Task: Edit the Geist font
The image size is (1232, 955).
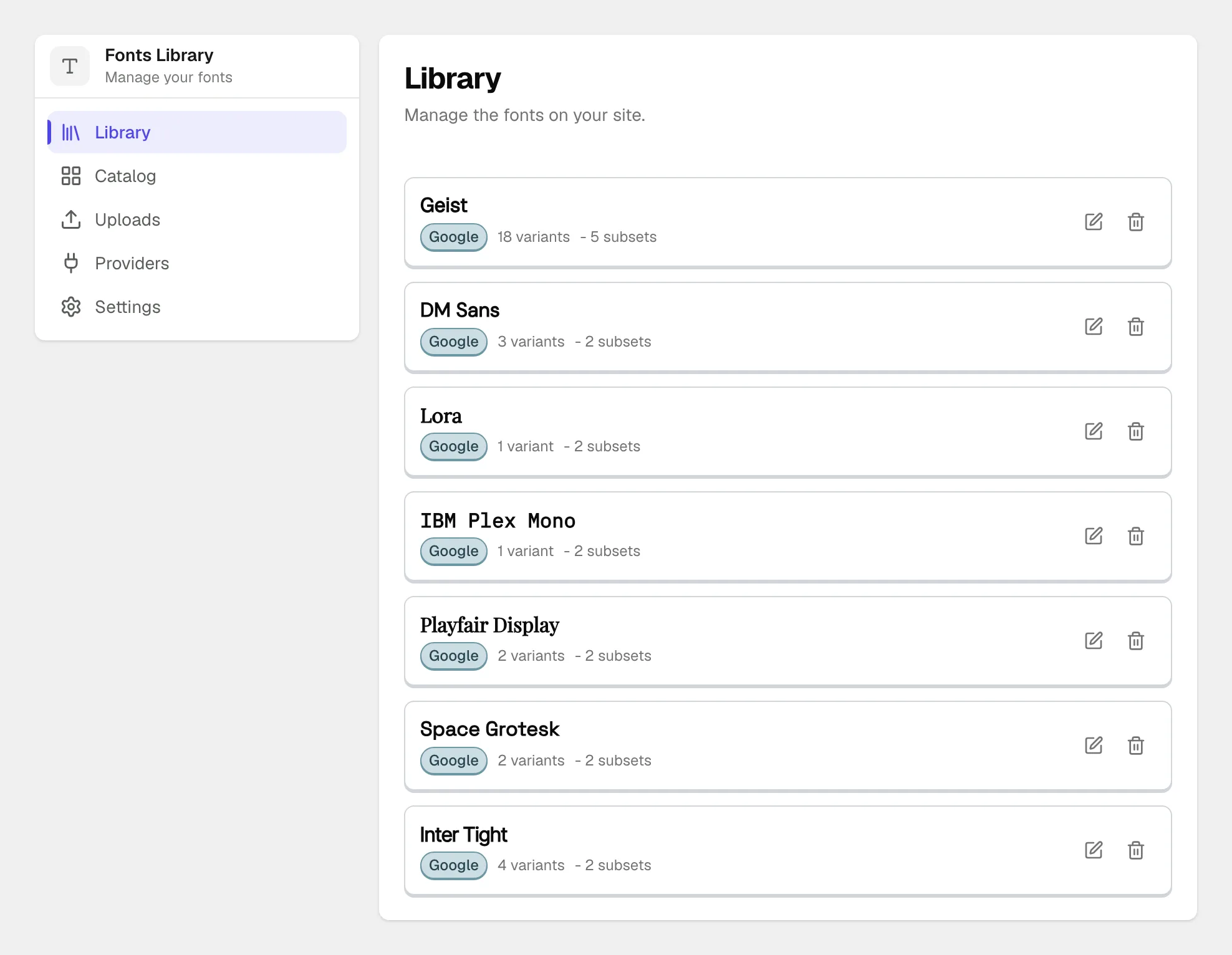Action: click(x=1094, y=222)
